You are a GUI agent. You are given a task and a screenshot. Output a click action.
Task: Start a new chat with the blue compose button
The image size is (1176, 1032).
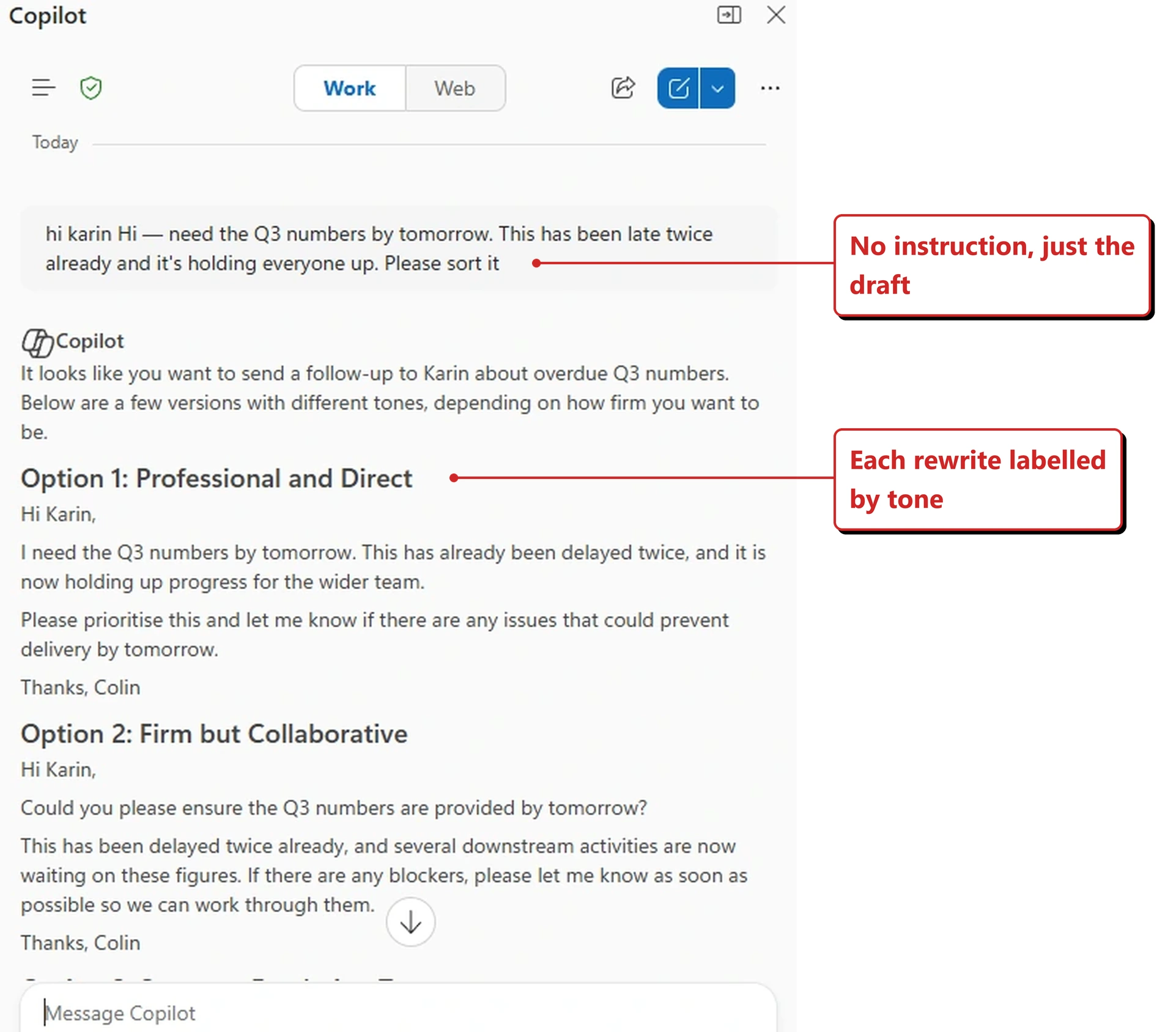(678, 88)
